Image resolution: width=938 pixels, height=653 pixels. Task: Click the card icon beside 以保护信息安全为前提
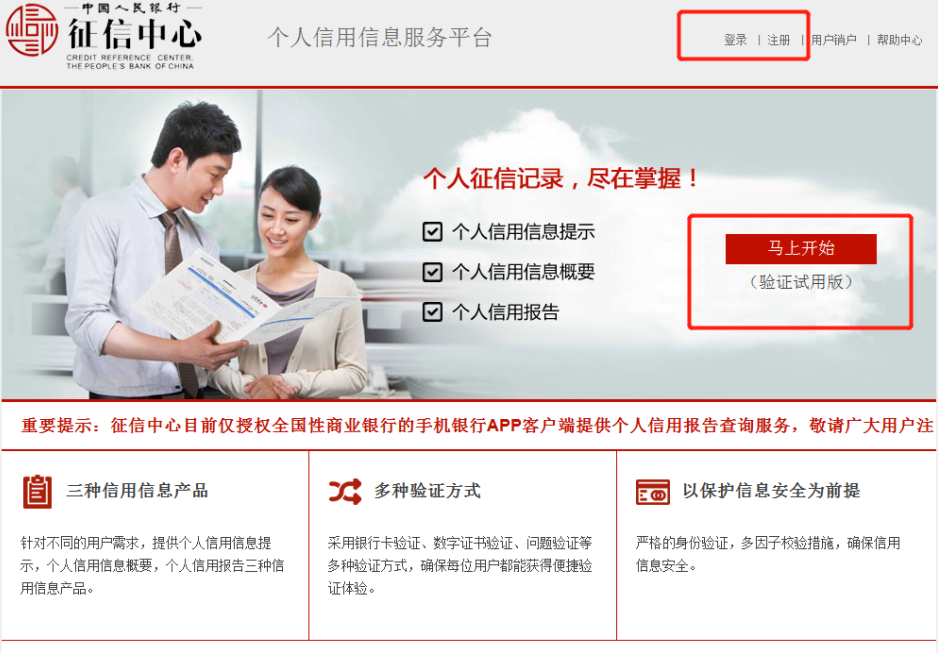[653, 492]
